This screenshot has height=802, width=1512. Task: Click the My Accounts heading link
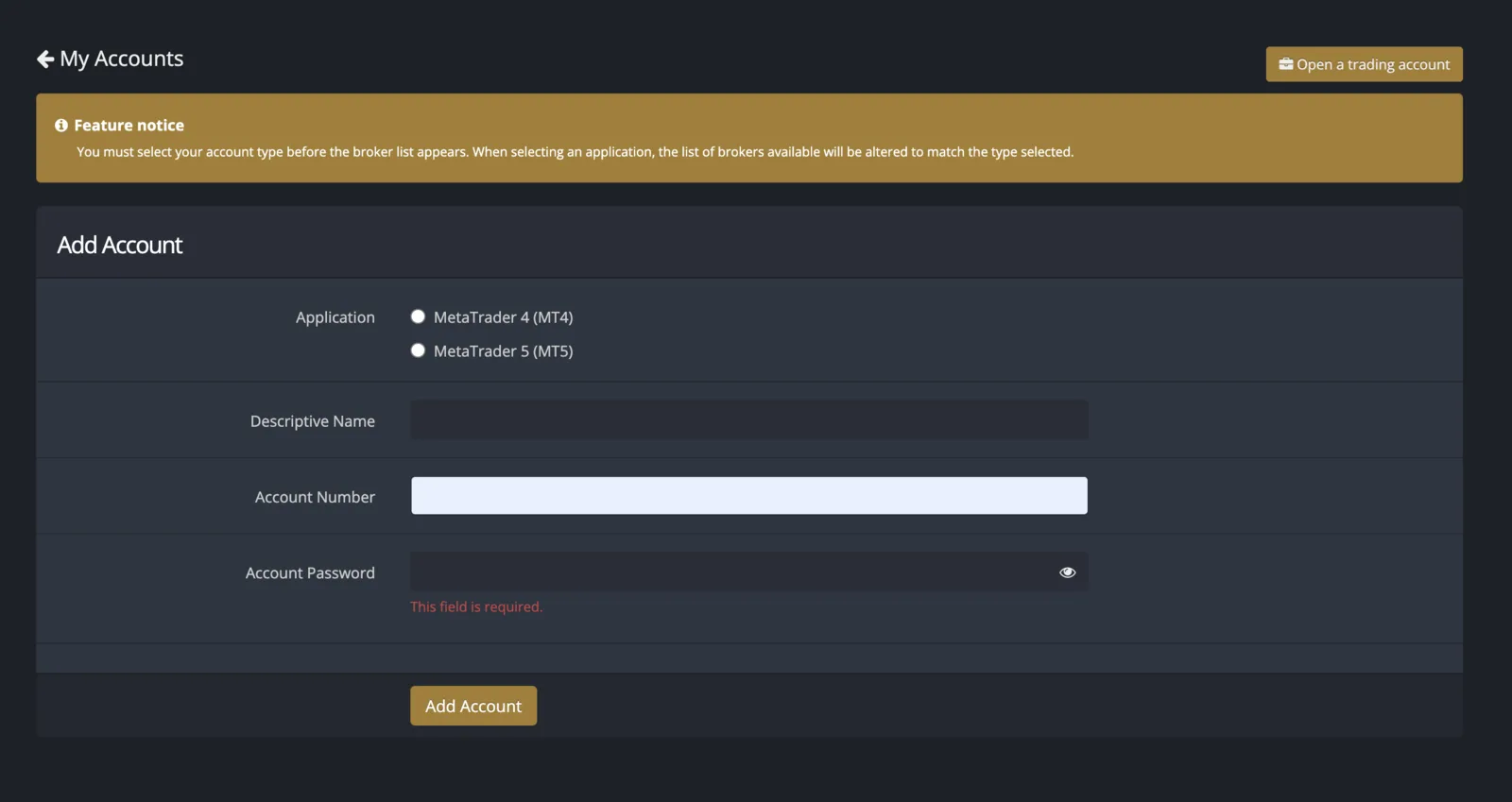point(122,60)
